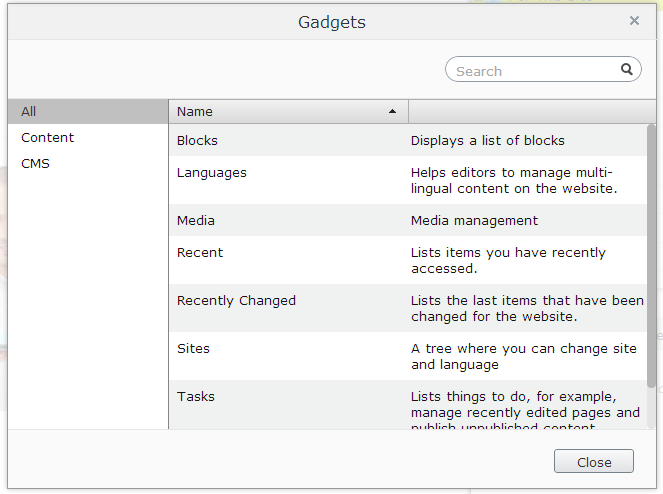
Task: Choose the Recent gadget
Action: click(x=200, y=252)
